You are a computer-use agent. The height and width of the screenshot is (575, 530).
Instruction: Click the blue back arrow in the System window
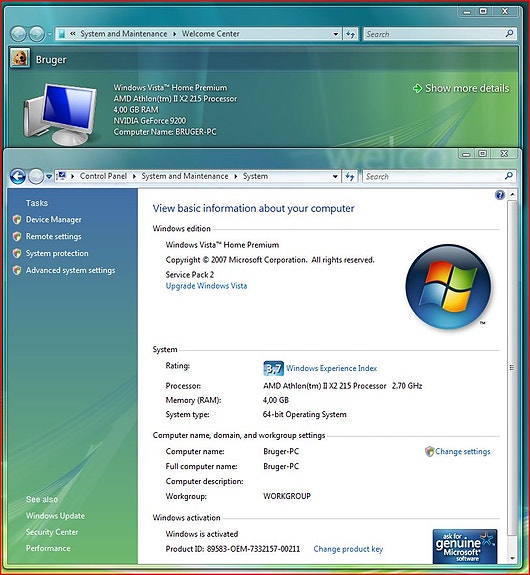(x=18, y=176)
